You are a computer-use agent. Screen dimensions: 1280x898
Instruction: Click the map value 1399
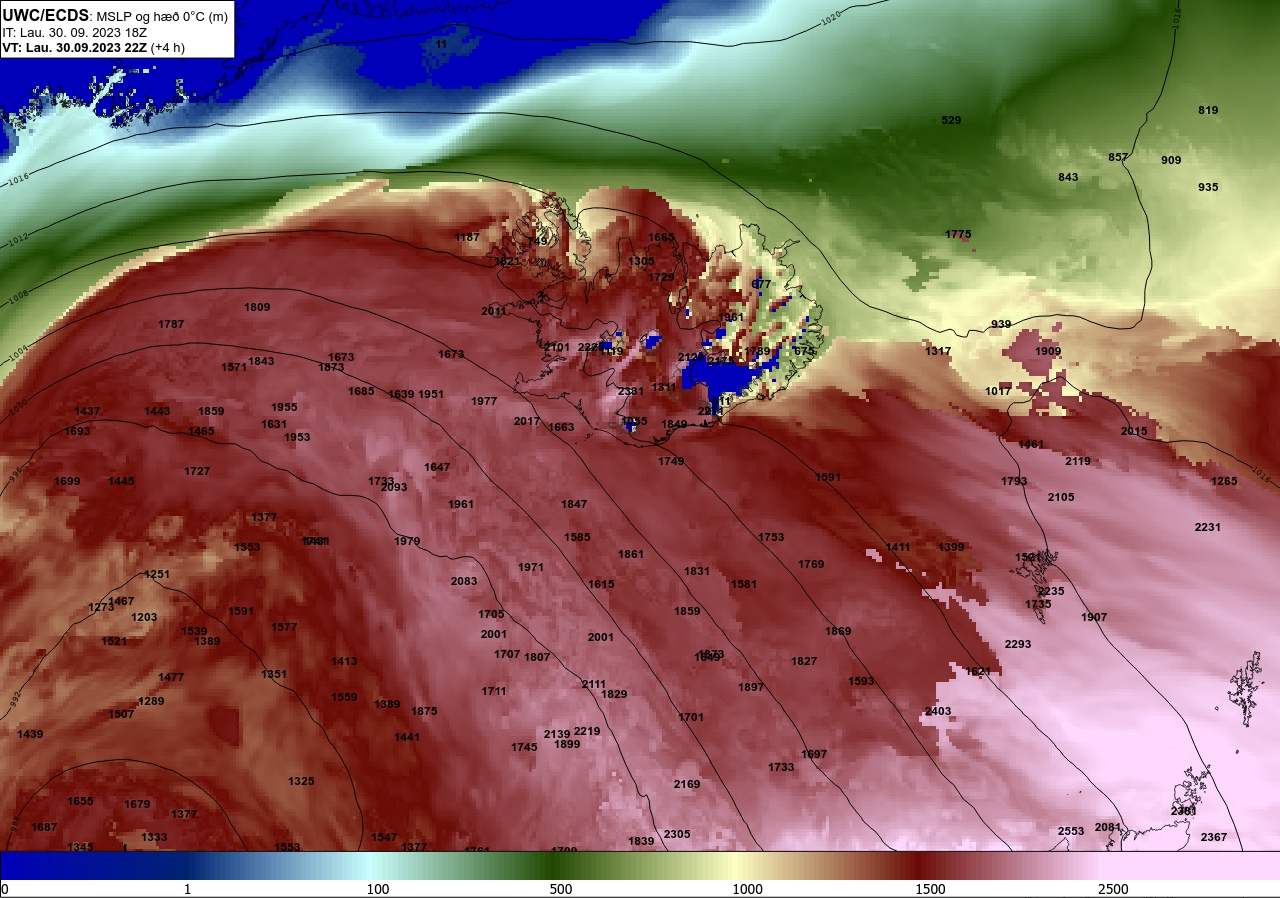(951, 547)
